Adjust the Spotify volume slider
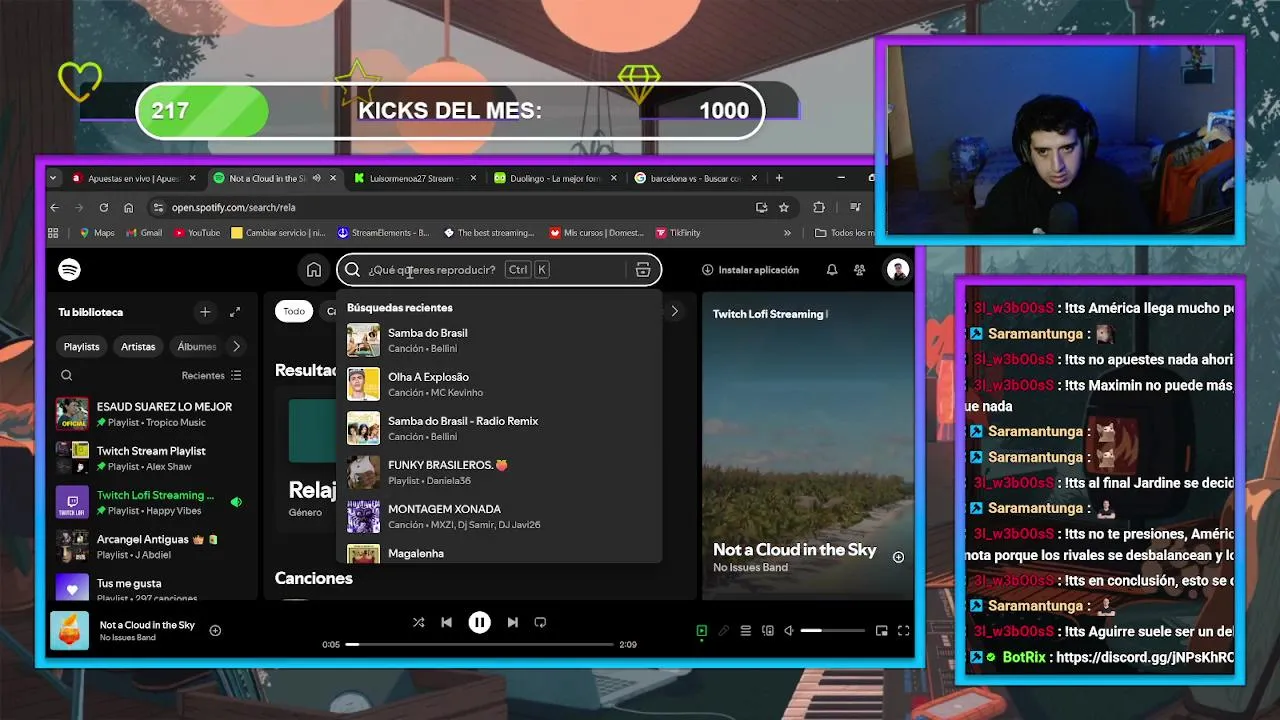Viewport: 1280px width, 720px height. coord(832,631)
